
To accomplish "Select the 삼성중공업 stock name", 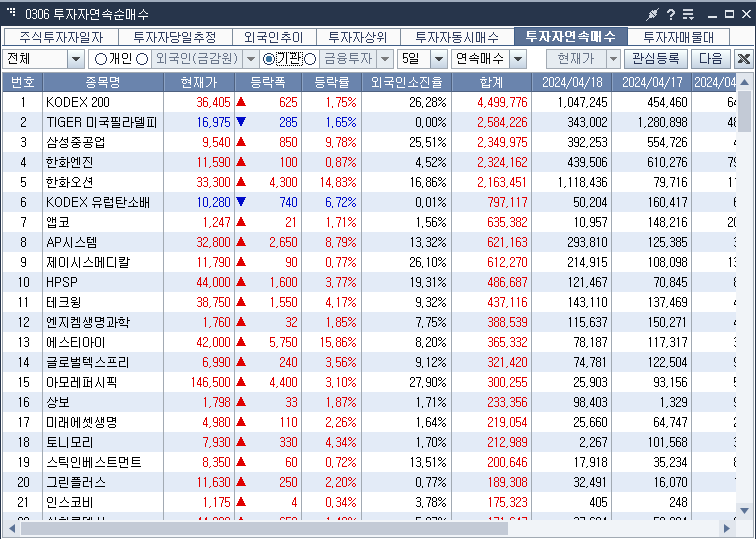I will pos(75,142).
